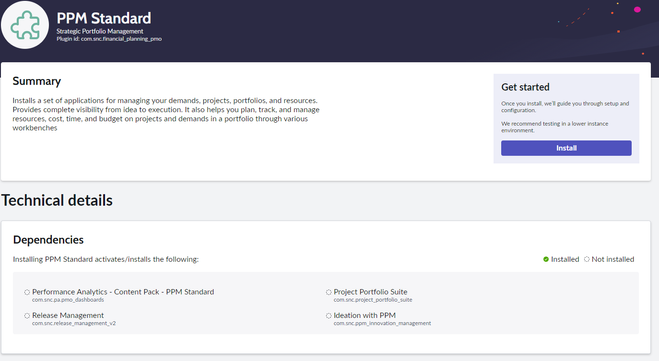Click the Strategic Portfolio Management subtitle
Image resolution: width=659 pixels, height=361 pixels.
click(100, 31)
